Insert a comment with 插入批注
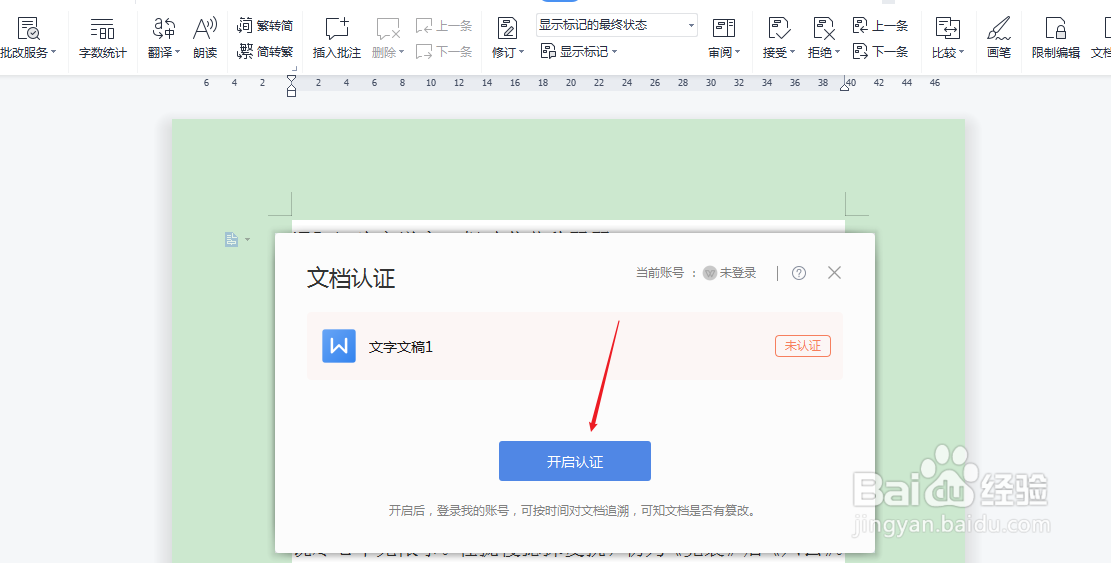1111x563 pixels. (337, 38)
